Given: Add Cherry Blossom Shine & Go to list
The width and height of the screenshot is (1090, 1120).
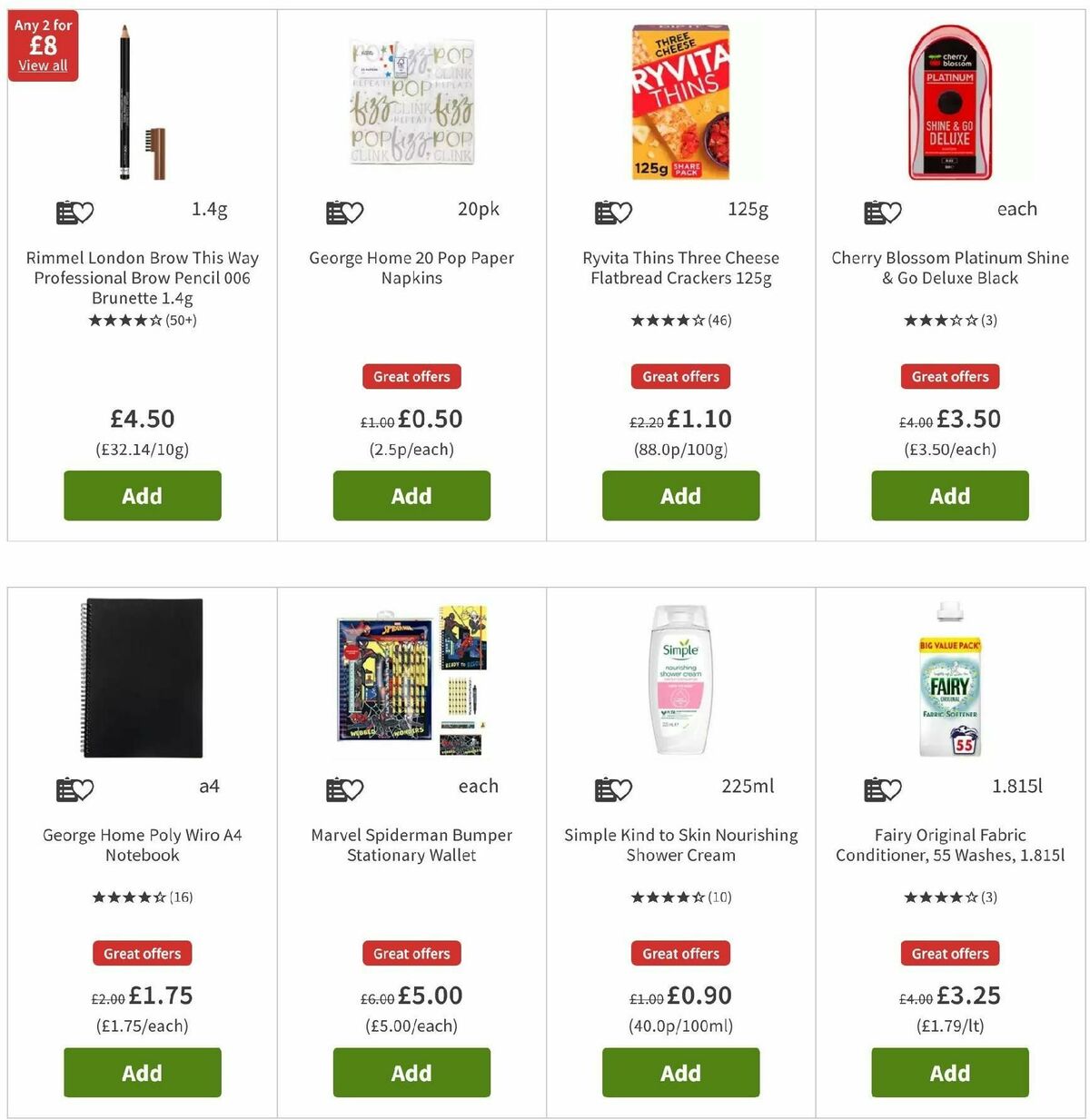Looking at the screenshot, I should point(876,212).
